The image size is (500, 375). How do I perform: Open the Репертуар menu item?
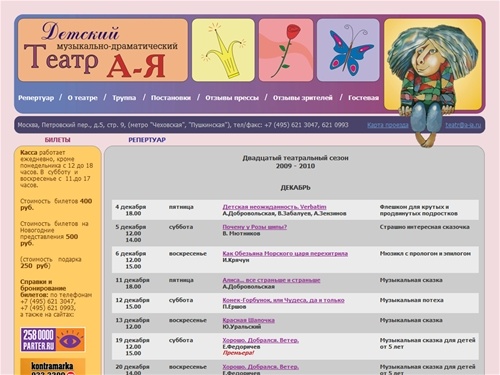pyautogui.click(x=36, y=98)
